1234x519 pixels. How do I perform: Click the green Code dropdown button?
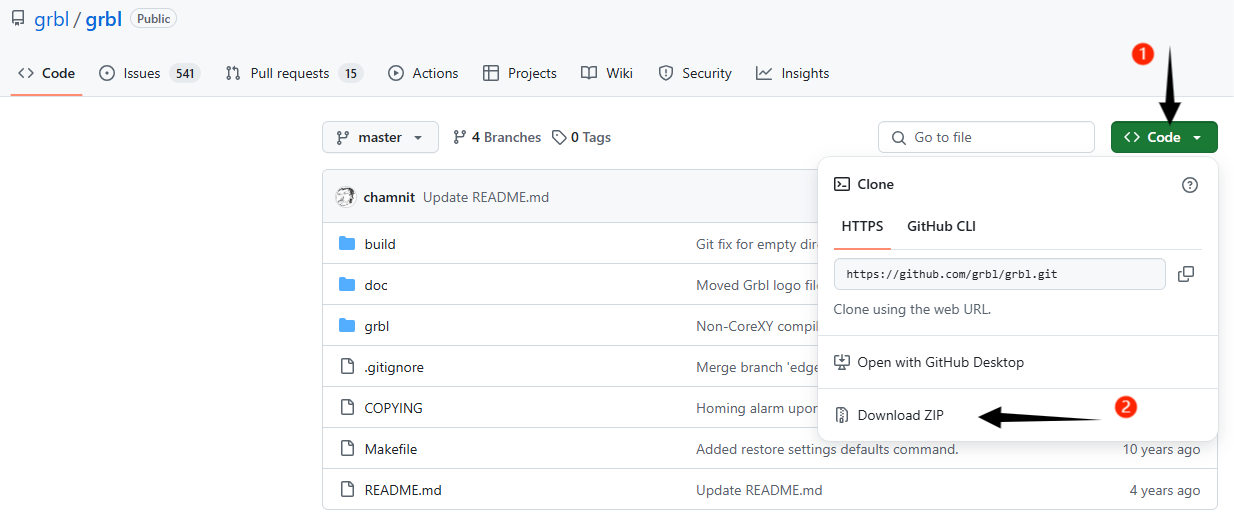coord(1164,137)
